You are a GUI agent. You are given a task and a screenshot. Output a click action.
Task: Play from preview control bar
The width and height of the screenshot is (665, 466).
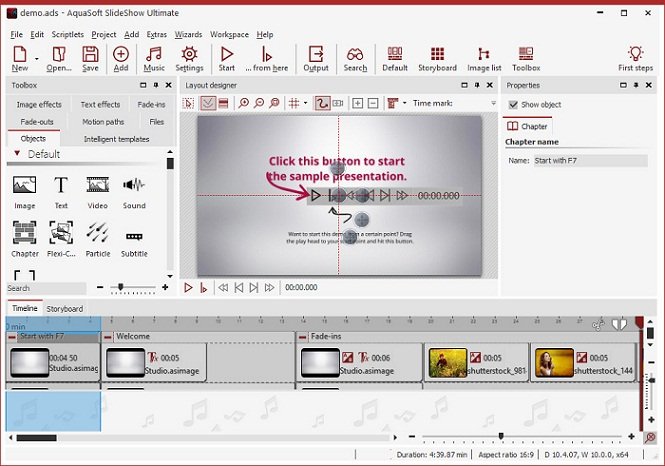pyautogui.click(x=188, y=288)
